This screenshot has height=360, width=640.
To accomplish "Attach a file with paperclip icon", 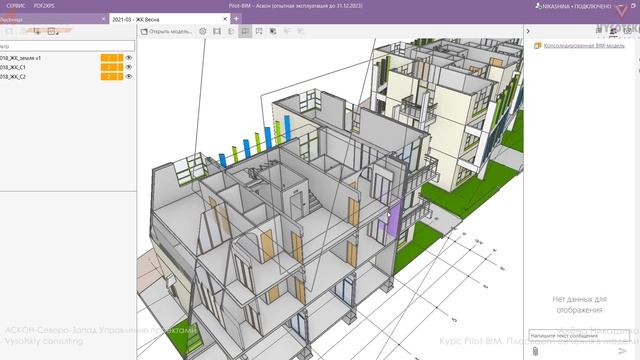I will (536, 351).
